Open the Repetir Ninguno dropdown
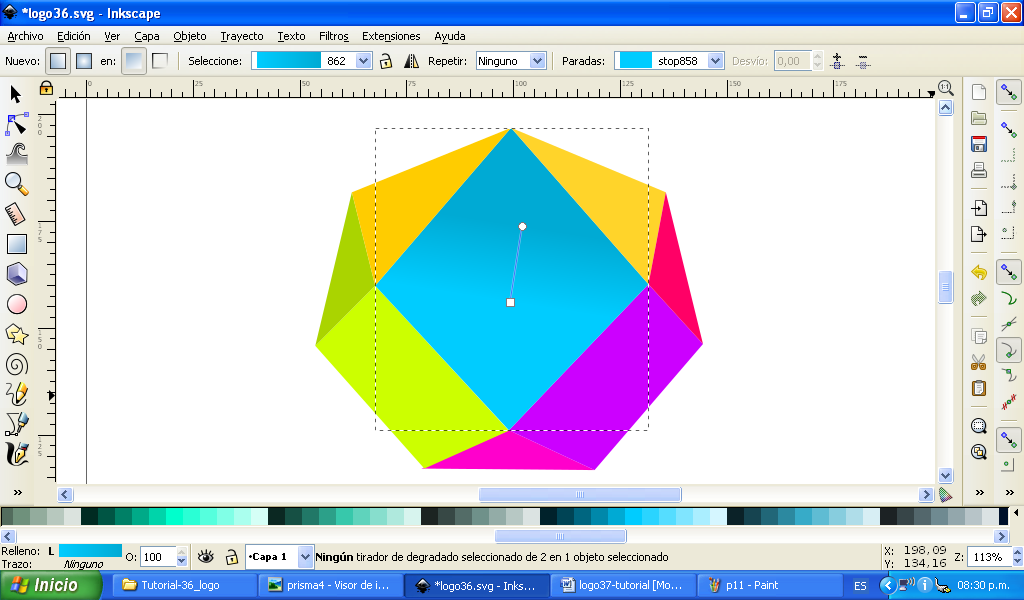 (x=537, y=61)
